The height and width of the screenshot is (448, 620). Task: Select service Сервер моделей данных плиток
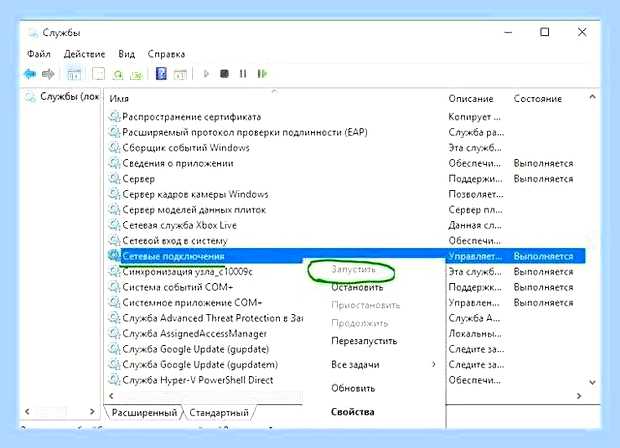tap(194, 210)
